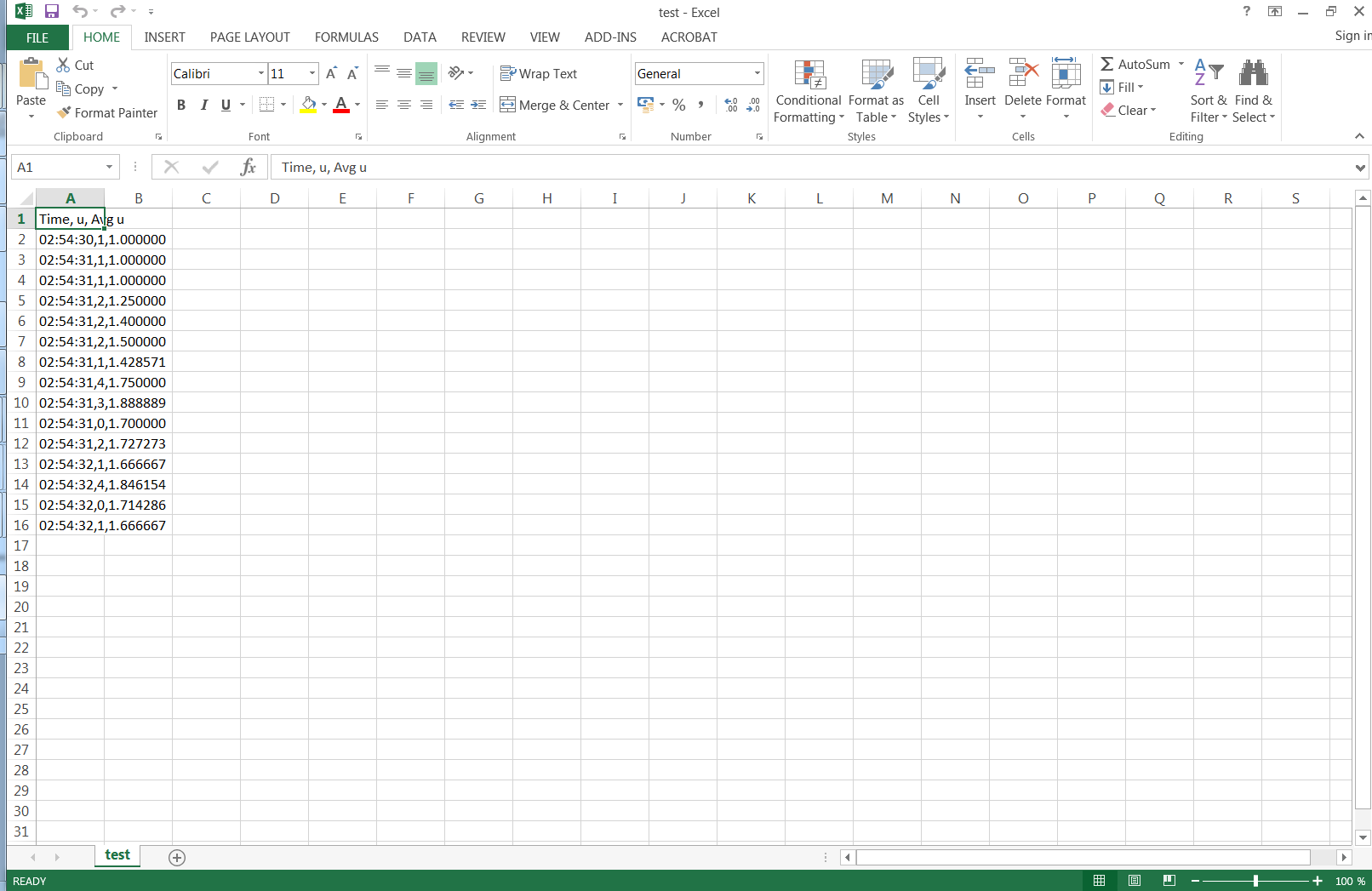Click the Orientation text rotation icon

456,73
